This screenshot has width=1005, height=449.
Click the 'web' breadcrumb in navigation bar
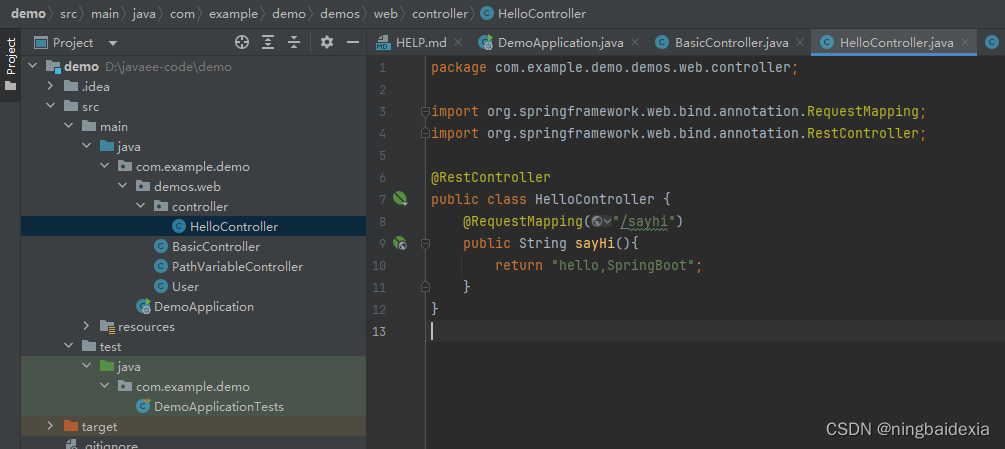[x=385, y=13]
